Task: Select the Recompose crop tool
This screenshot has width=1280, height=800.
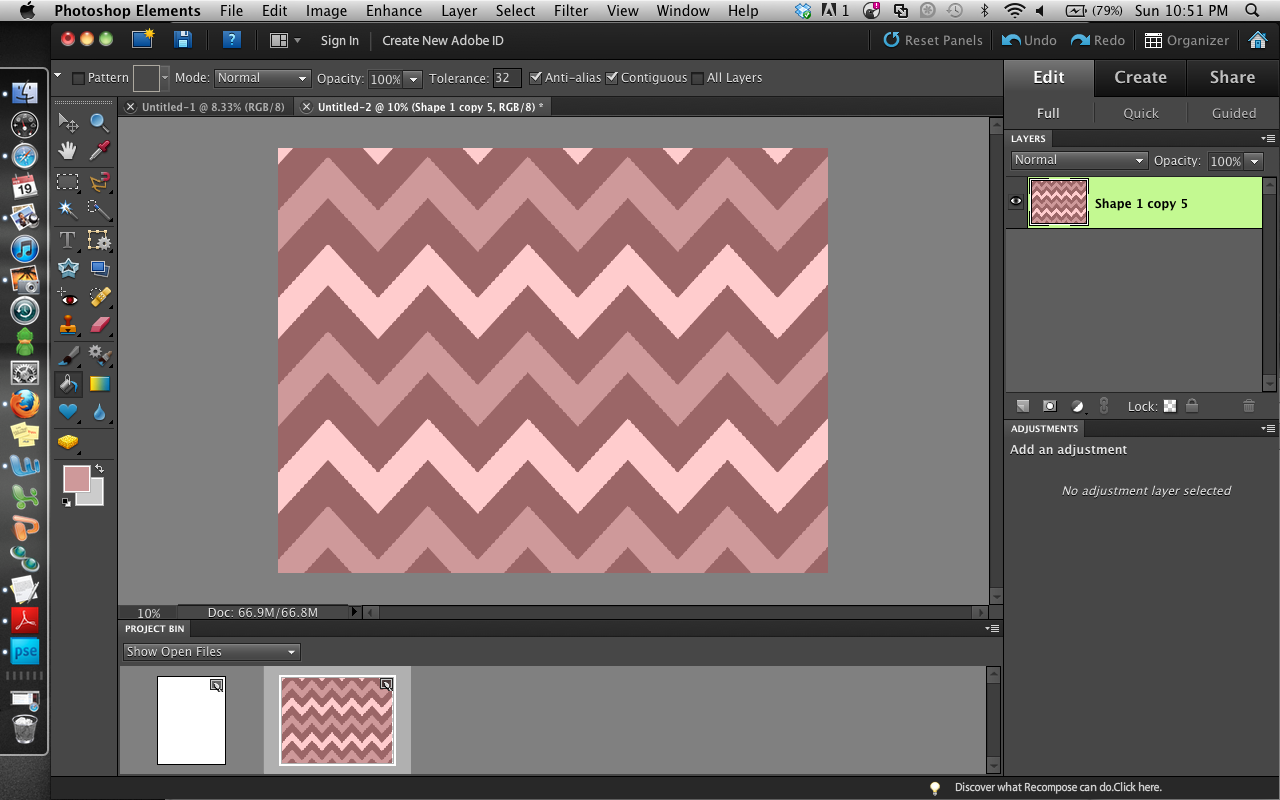Action: pyautogui.click(x=99, y=240)
